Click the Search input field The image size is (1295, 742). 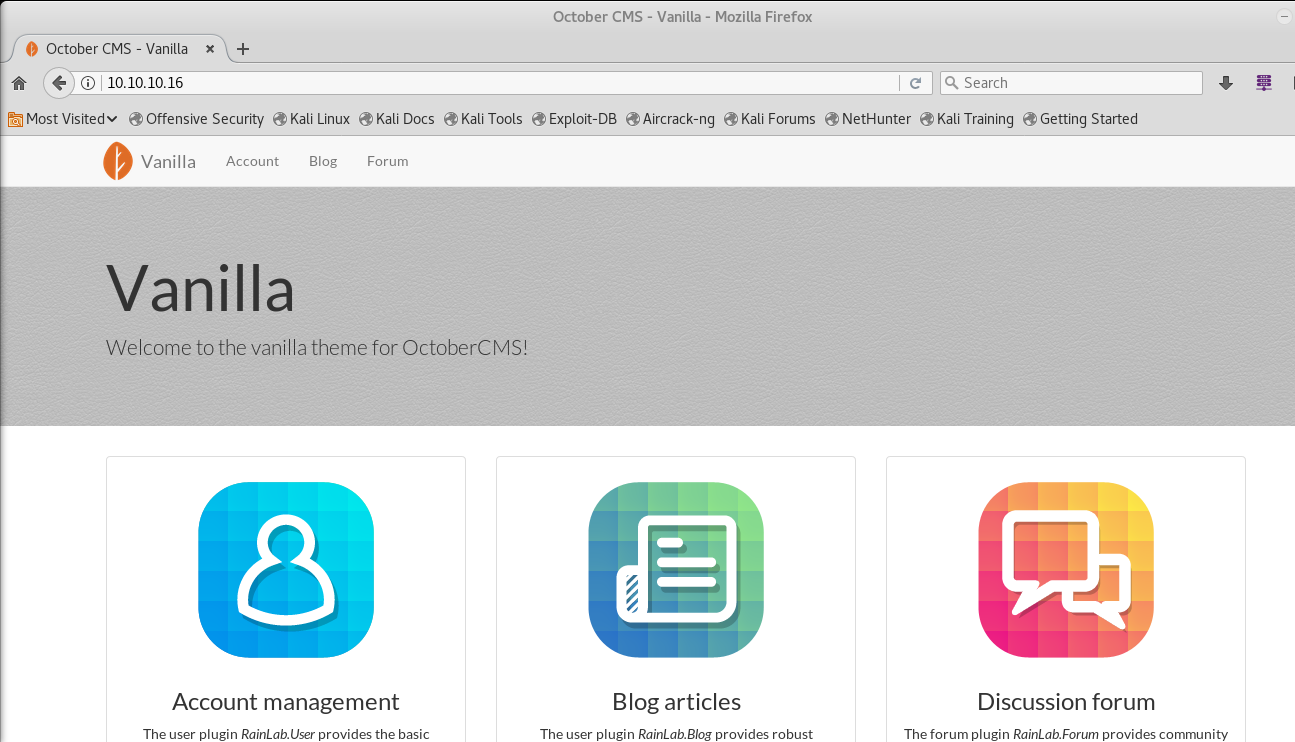tap(1071, 83)
